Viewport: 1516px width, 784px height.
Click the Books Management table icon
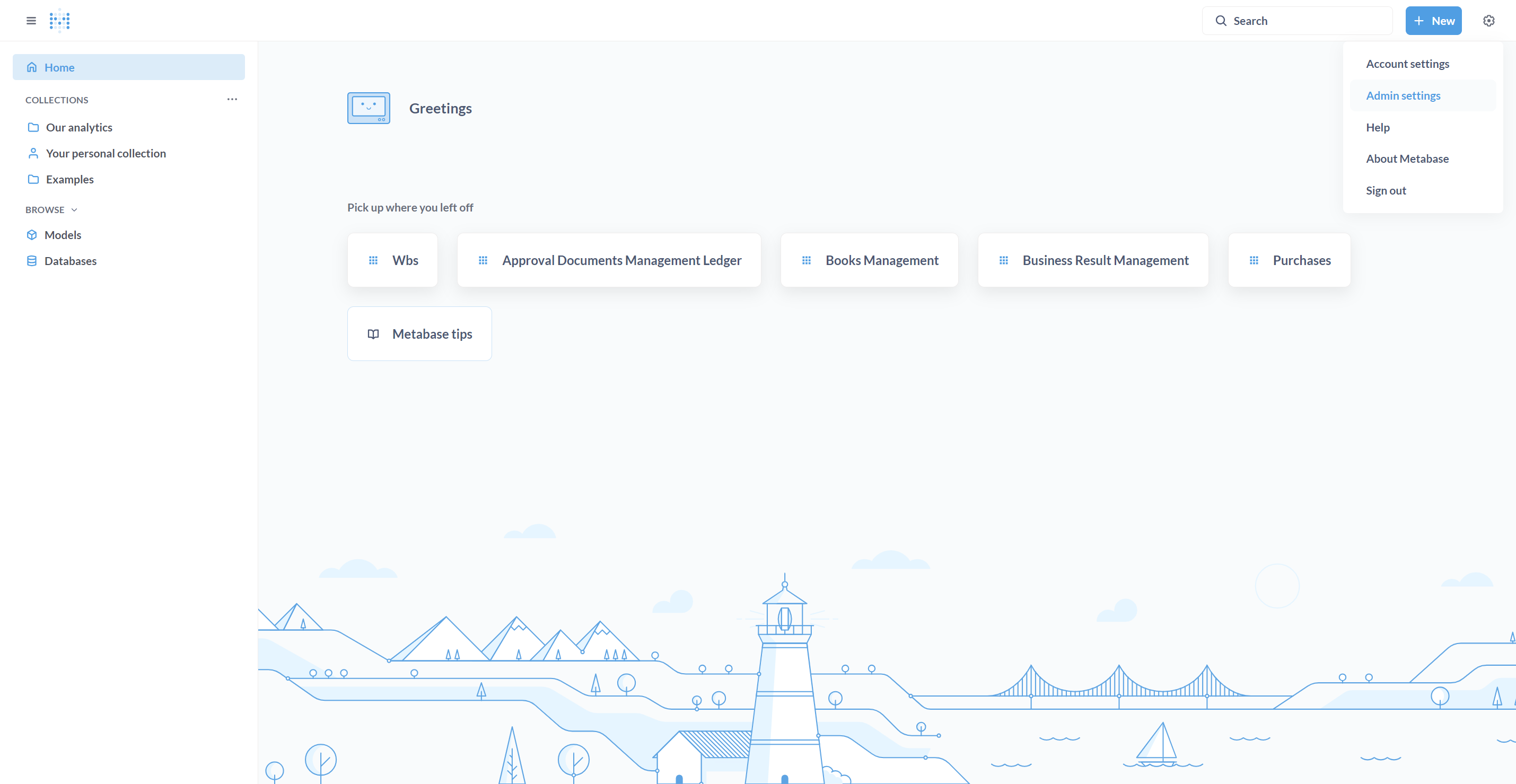click(807, 260)
